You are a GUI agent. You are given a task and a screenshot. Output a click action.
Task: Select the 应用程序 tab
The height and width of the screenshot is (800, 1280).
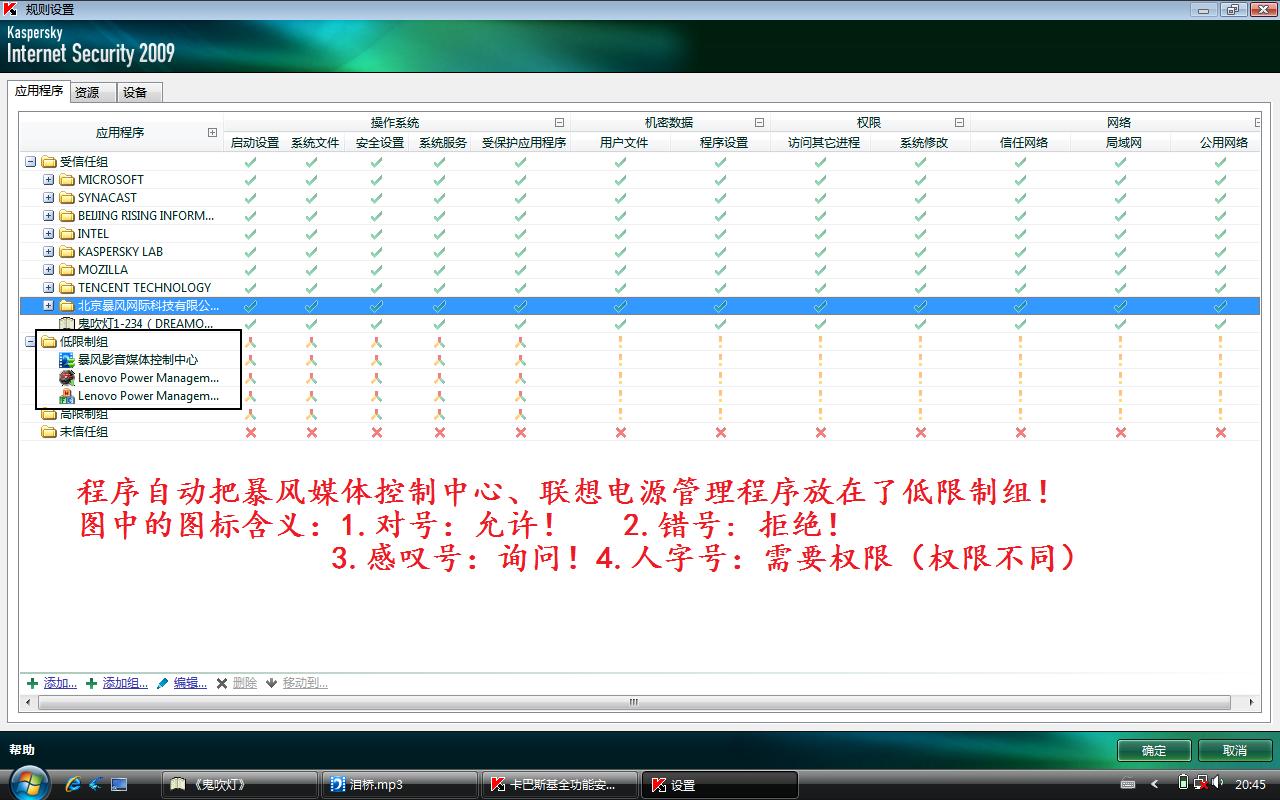[x=39, y=91]
